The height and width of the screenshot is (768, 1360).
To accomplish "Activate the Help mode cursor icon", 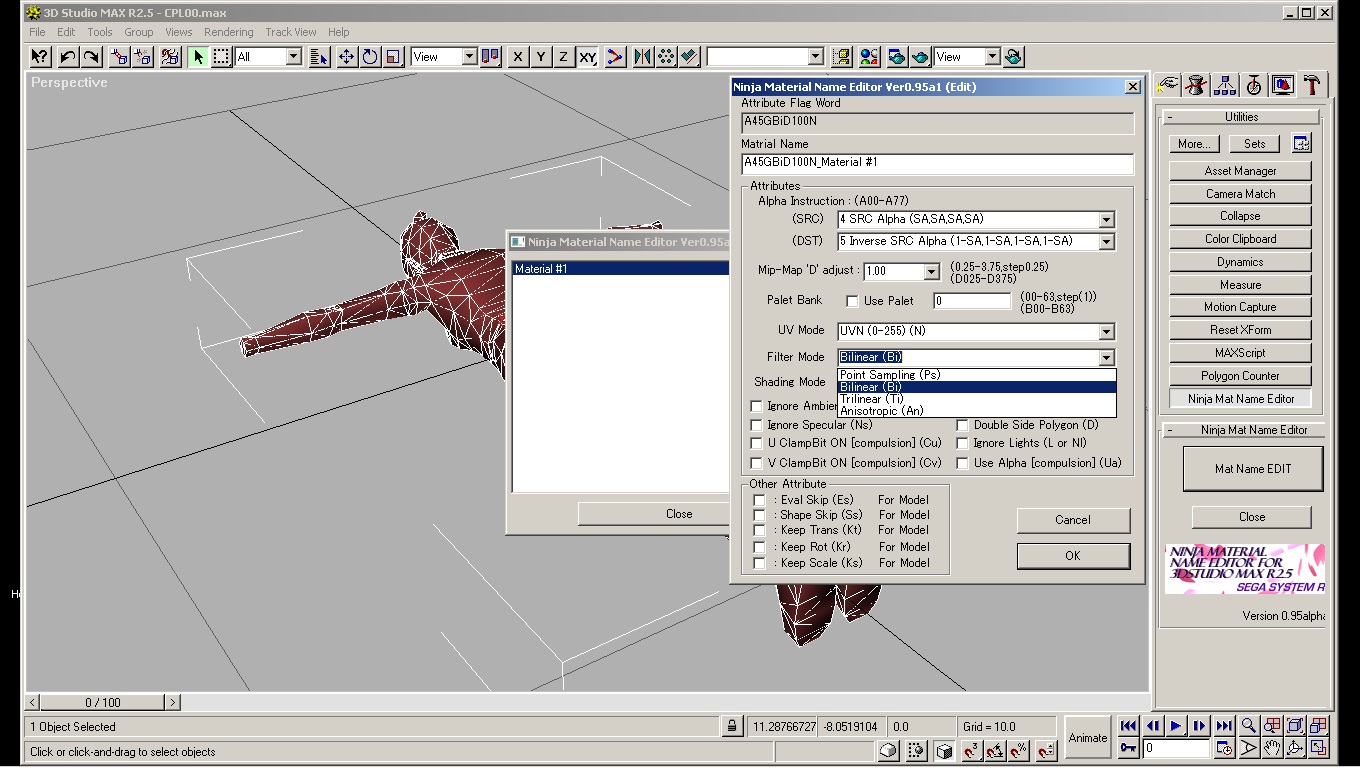I will click(39, 57).
